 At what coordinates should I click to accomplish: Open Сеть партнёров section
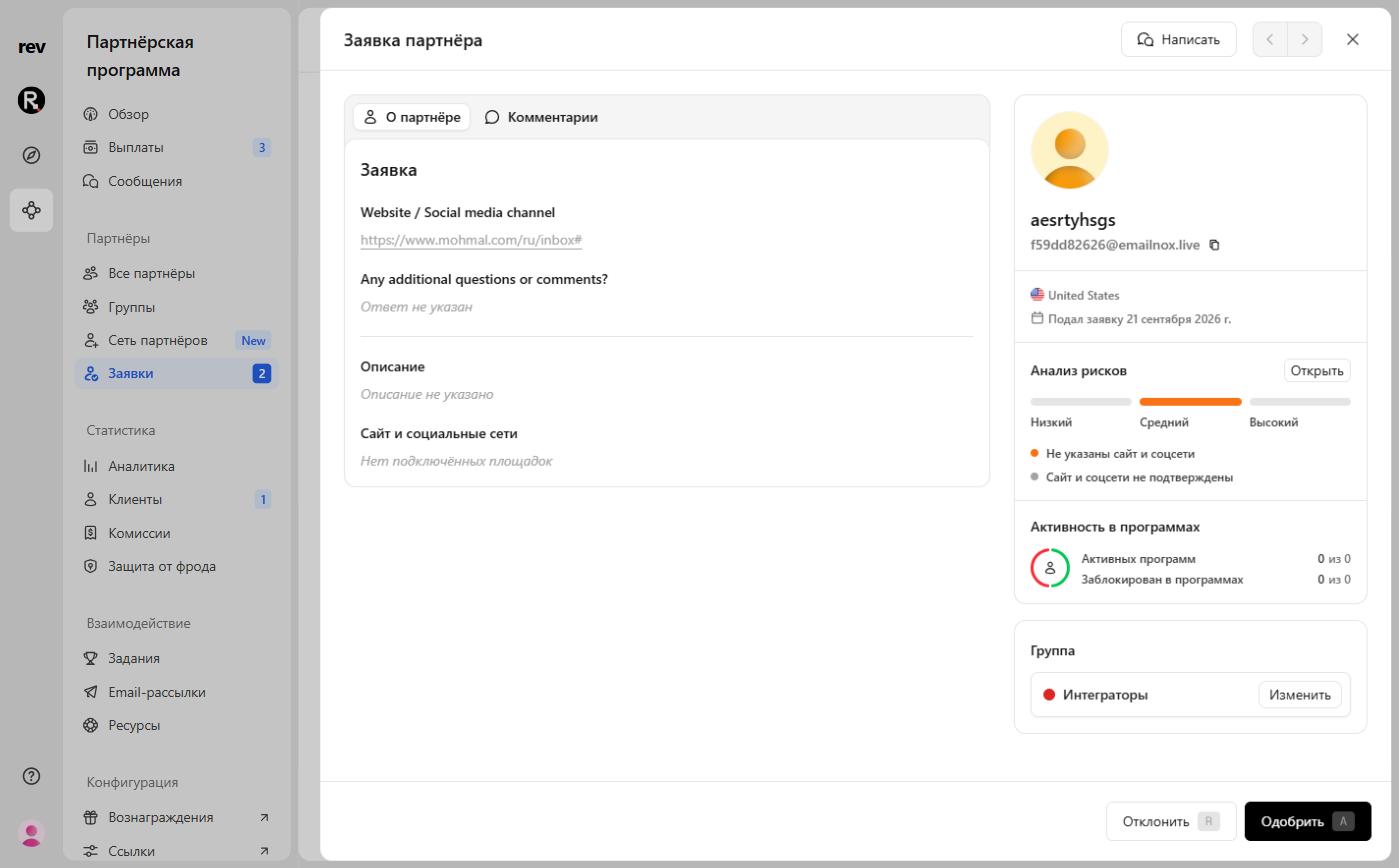[176, 340]
